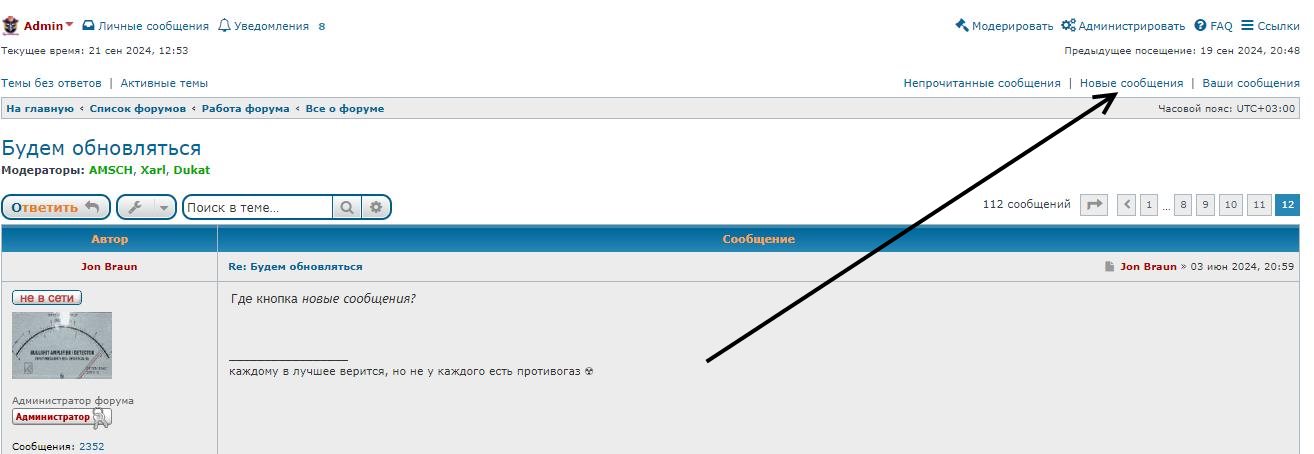Click the Ответить reply button

(x=56, y=207)
